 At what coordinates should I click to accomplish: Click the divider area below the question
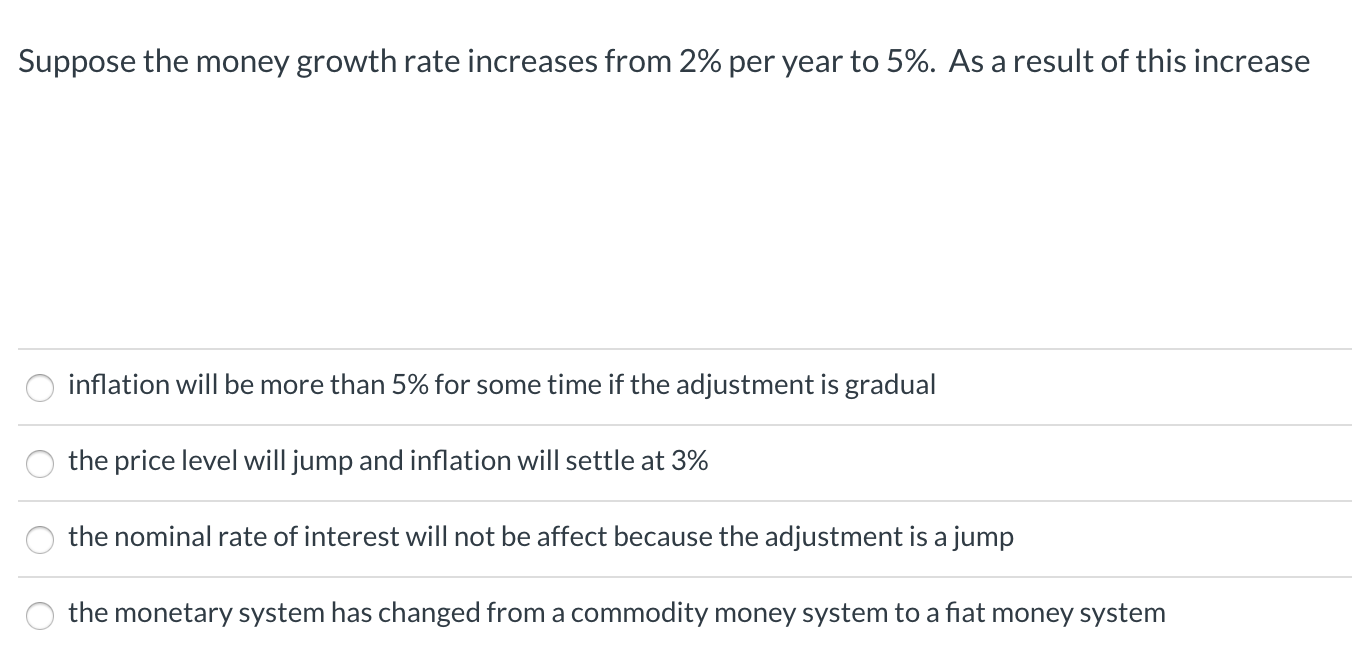pos(676,348)
